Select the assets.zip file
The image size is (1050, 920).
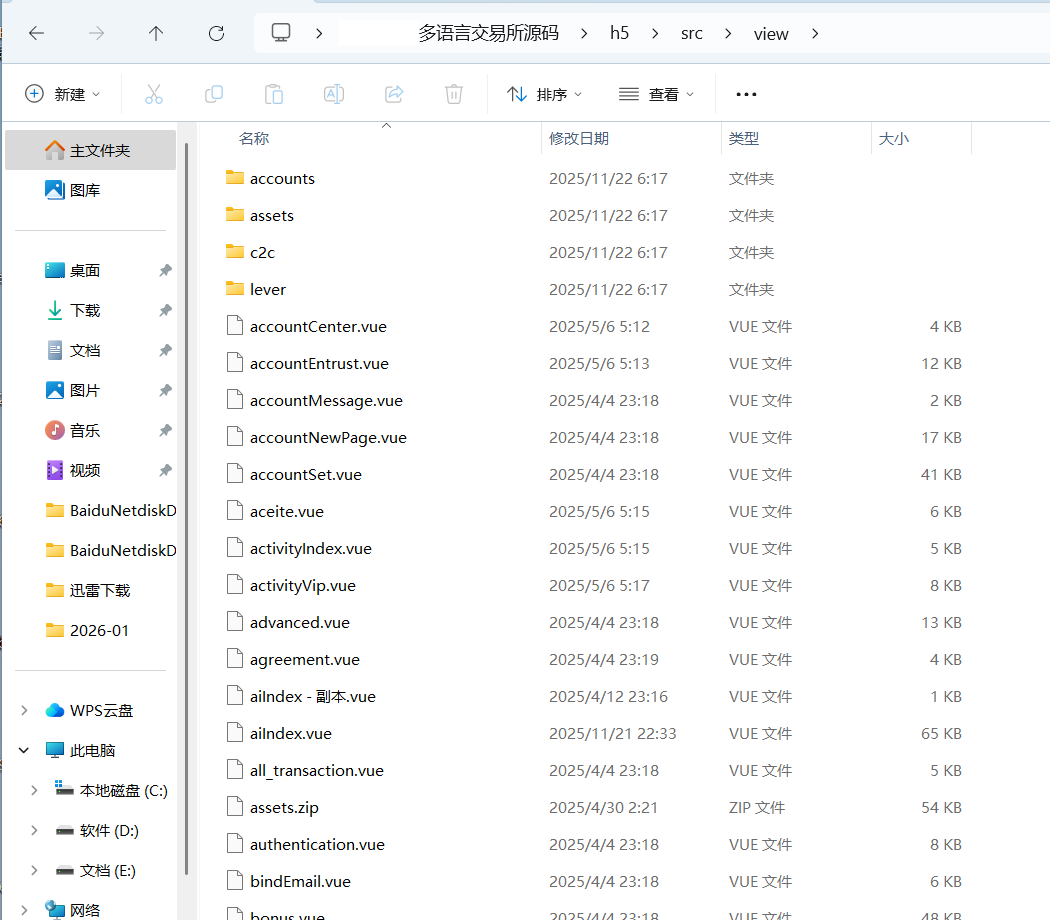tap(284, 807)
